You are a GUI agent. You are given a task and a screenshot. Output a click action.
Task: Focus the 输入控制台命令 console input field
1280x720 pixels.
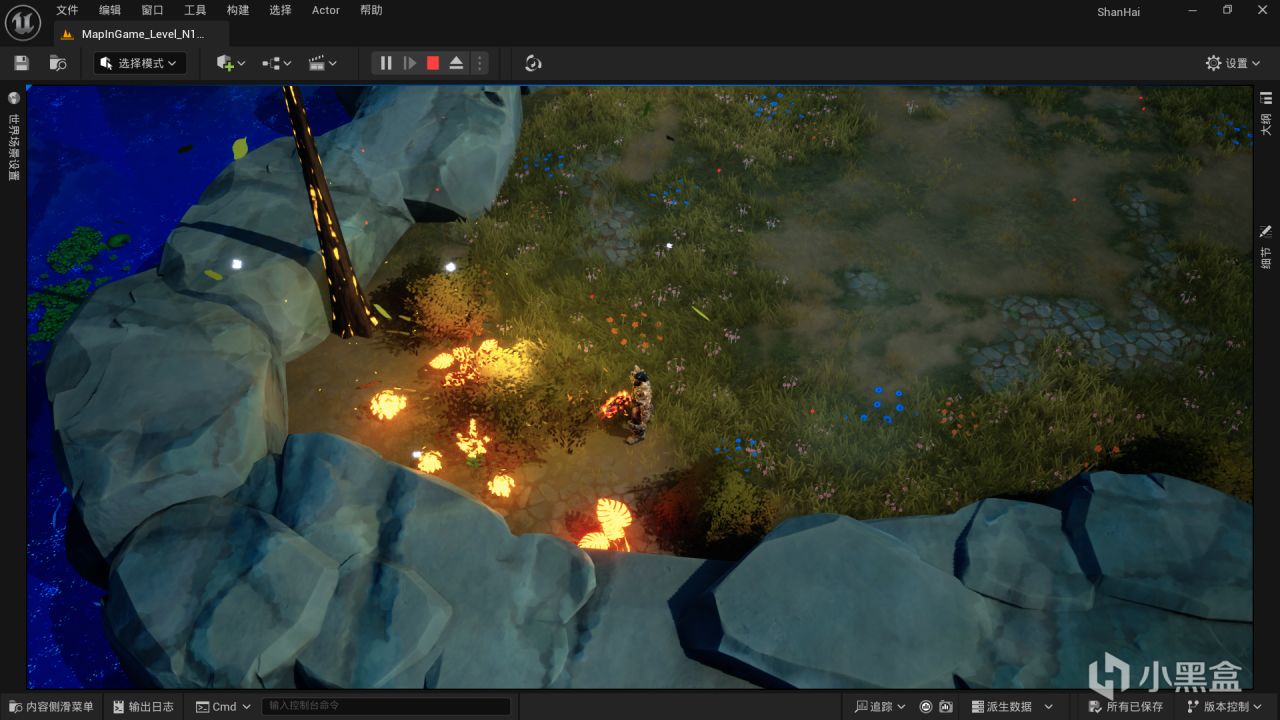coord(386,707)
